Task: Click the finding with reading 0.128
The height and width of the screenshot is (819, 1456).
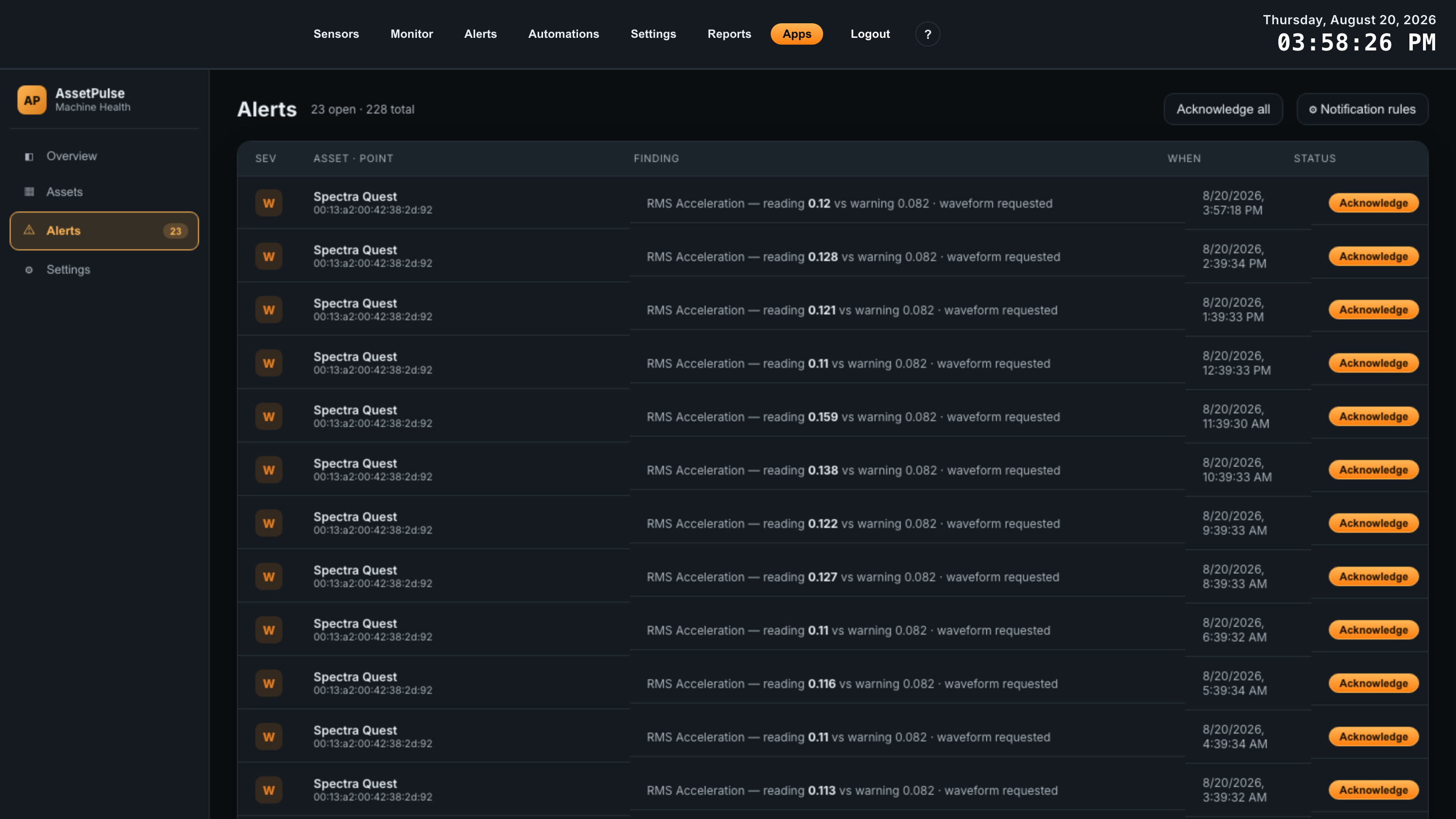Action: [x=854, y=257]
